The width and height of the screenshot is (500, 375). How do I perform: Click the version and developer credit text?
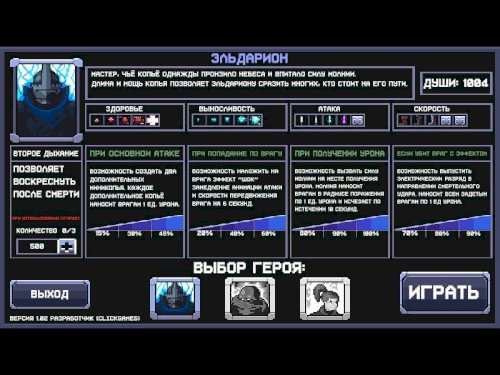(75, 318)
